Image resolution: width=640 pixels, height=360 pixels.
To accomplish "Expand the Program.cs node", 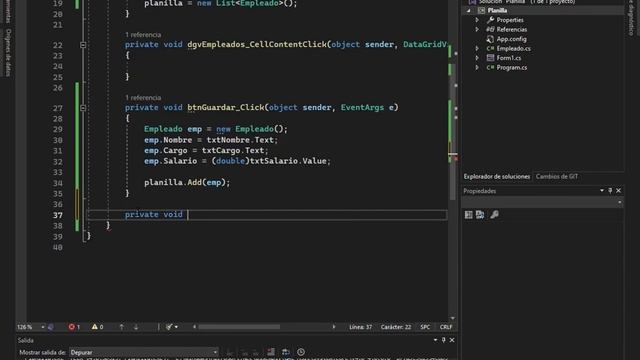I will point(477,67).
